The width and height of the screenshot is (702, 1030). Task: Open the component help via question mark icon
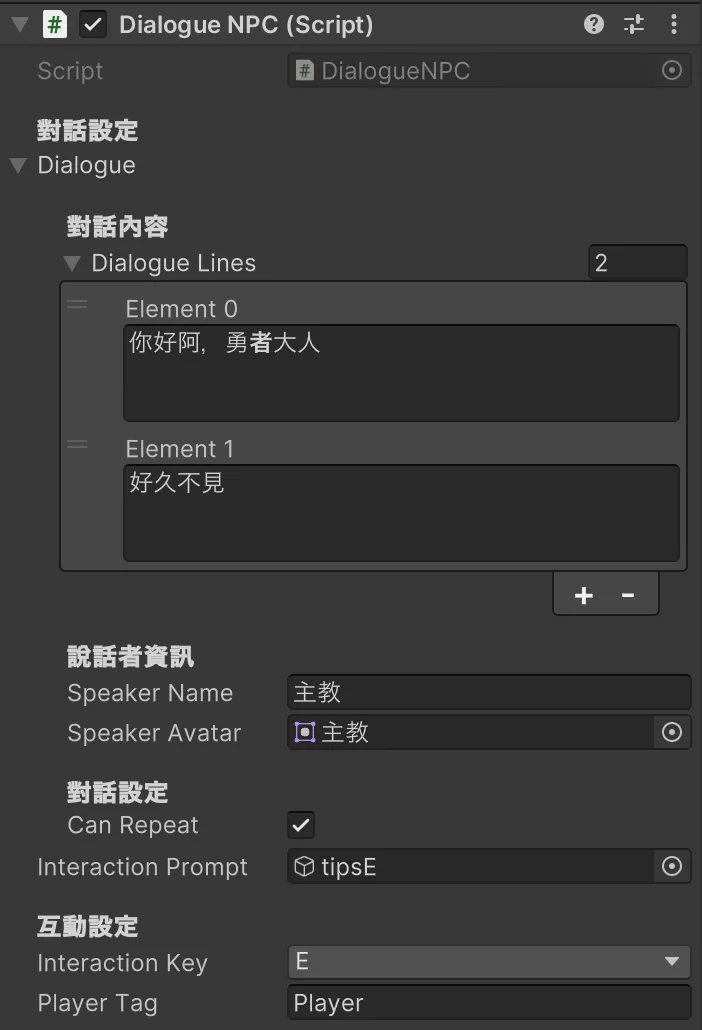[x=594, y=24]
